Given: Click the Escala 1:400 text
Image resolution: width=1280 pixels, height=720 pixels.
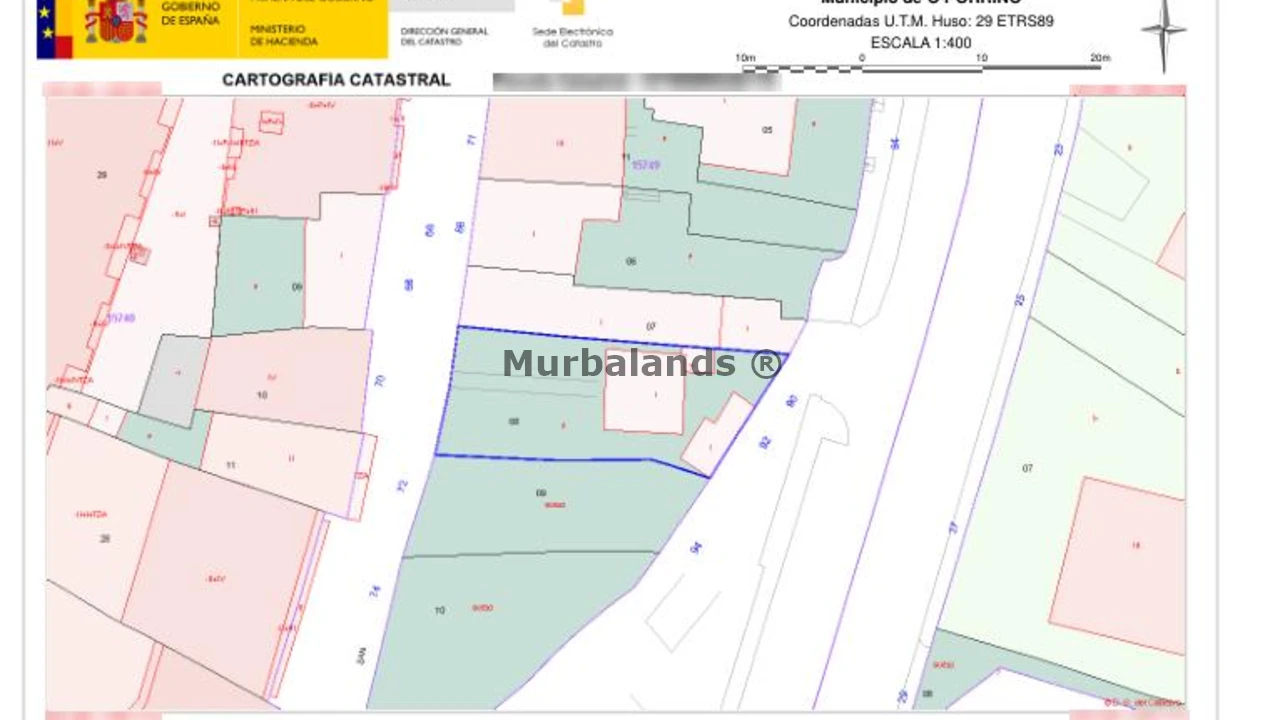Looking at the screenshot, I should click(x=920, y=43).
